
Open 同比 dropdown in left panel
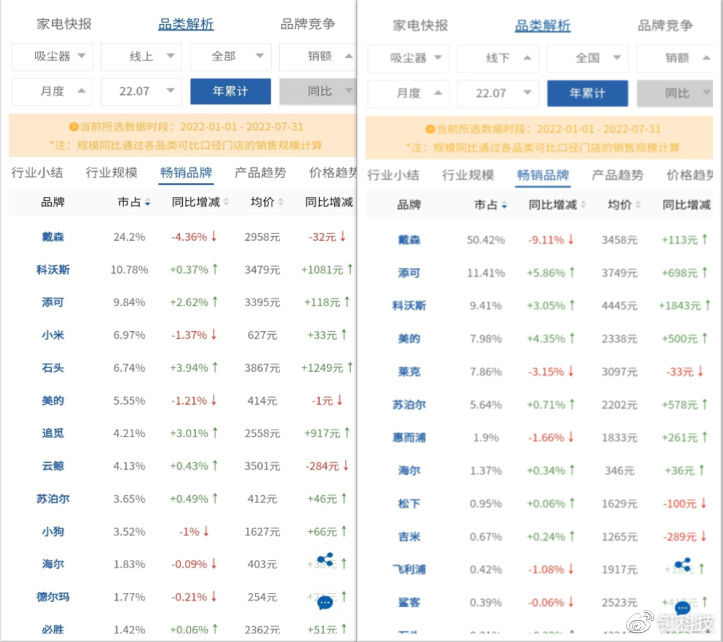point(318,91)
